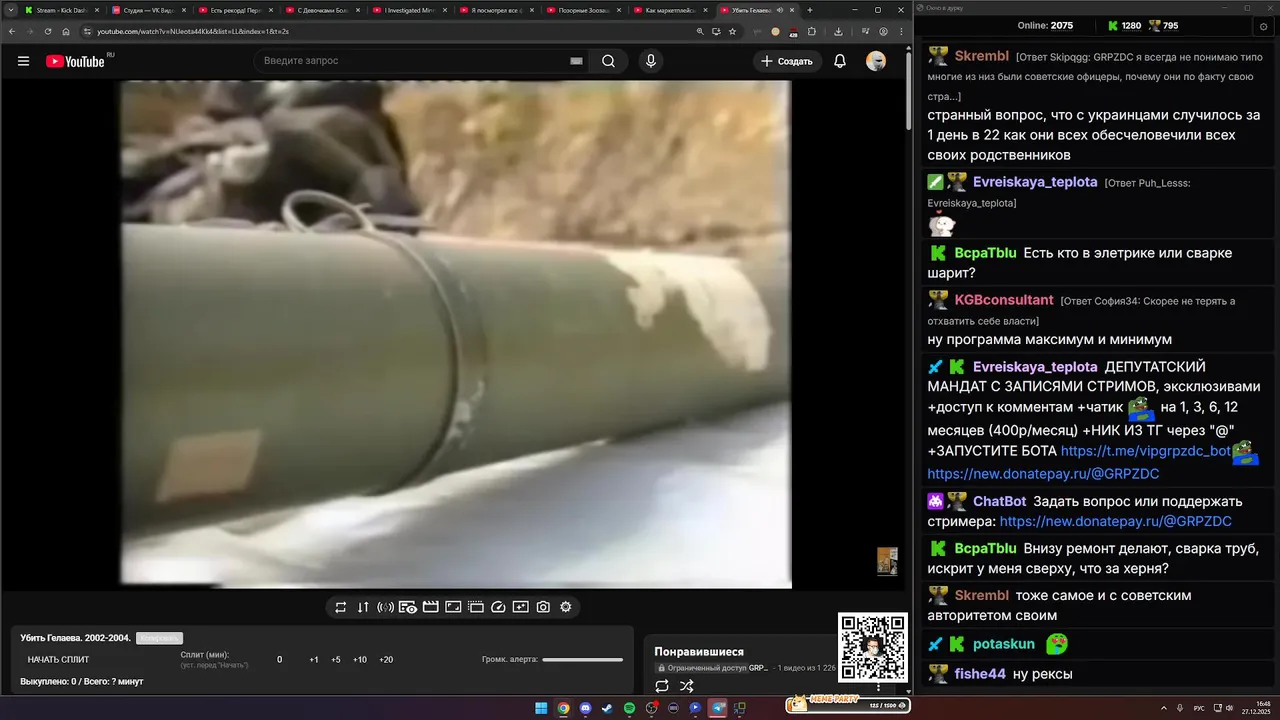Click the browser address bar URL
Viewport: 1280px width, 720px height.
tap(193, 31)
